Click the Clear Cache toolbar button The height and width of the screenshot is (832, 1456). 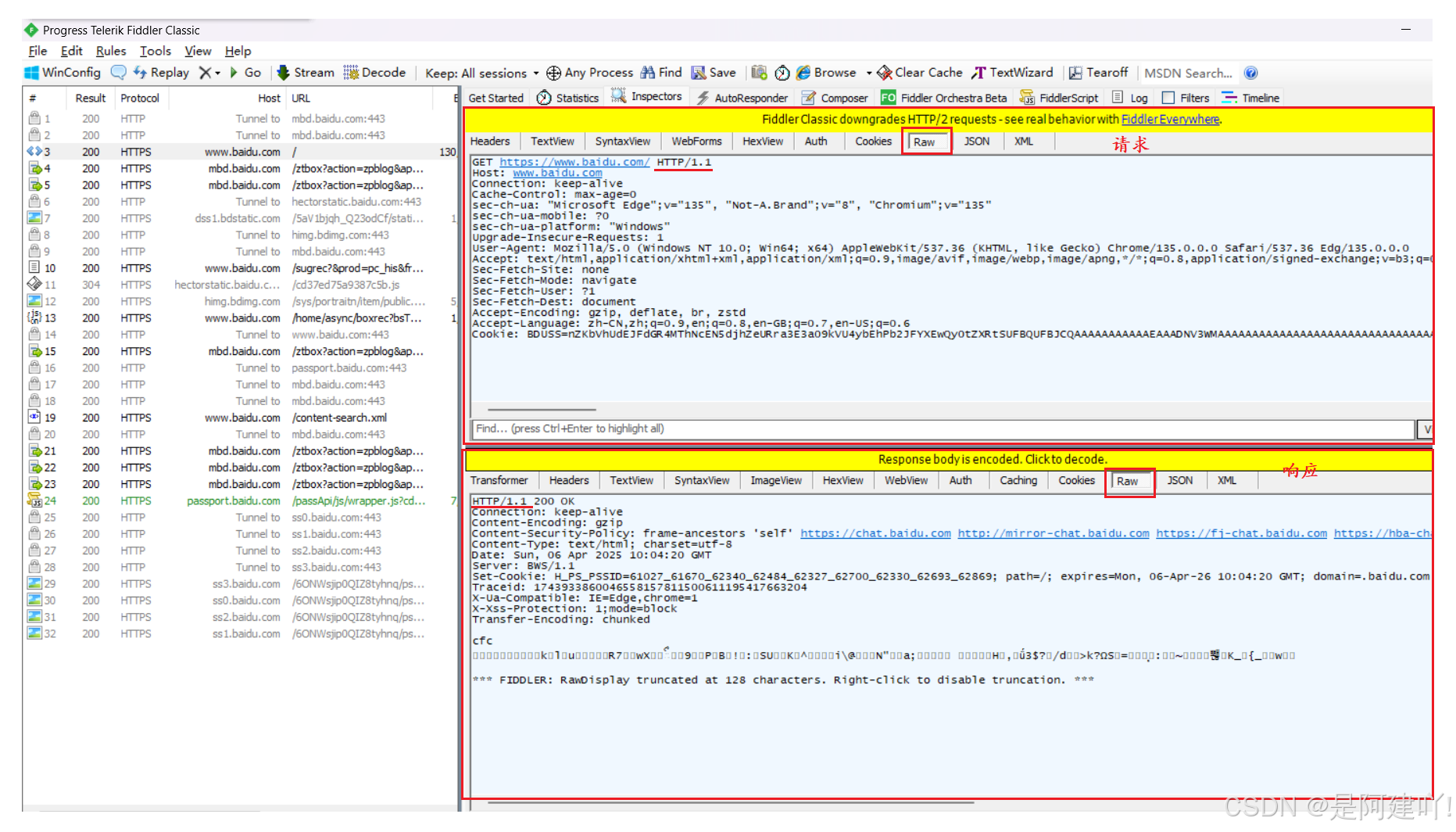coord(920,73)
